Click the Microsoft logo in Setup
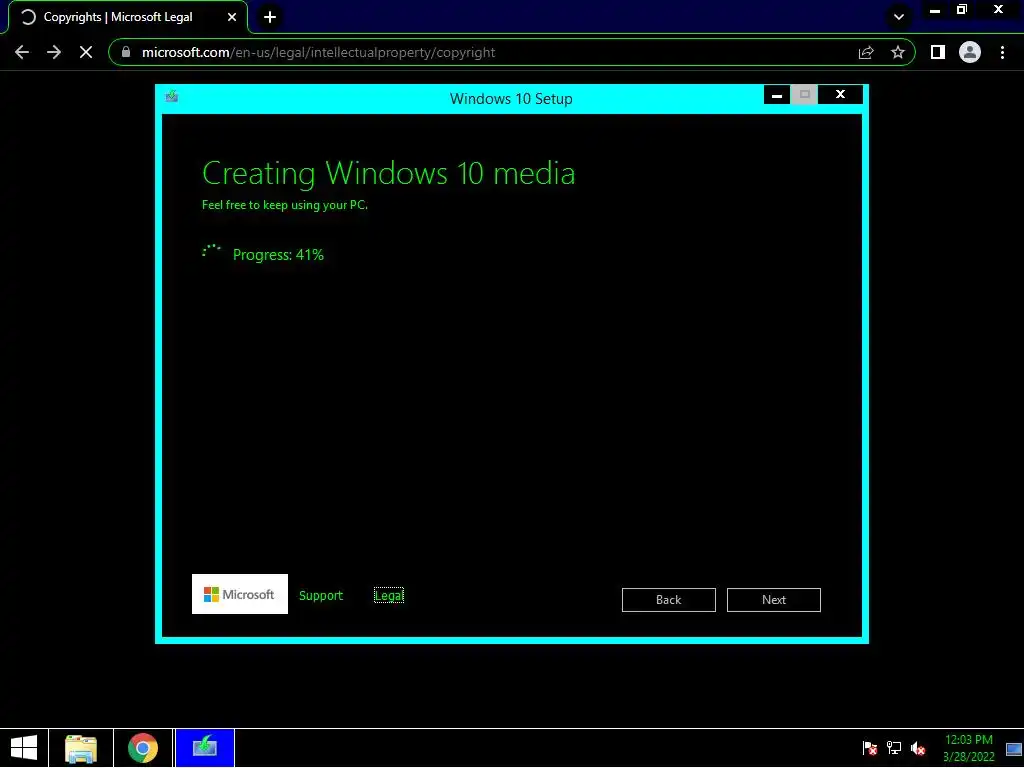 point(240,594)
